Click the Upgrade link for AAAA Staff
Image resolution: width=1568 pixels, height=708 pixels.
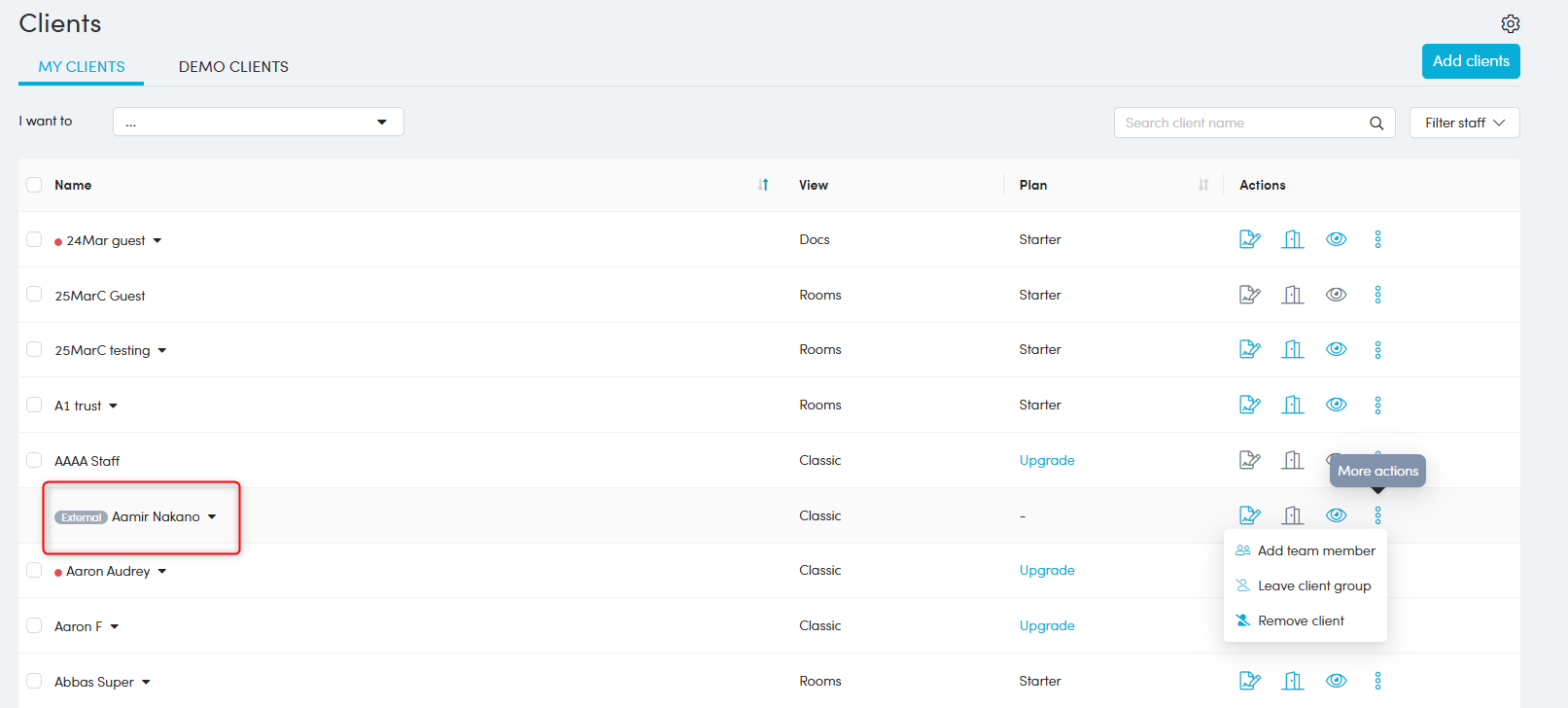[1047, 460]
